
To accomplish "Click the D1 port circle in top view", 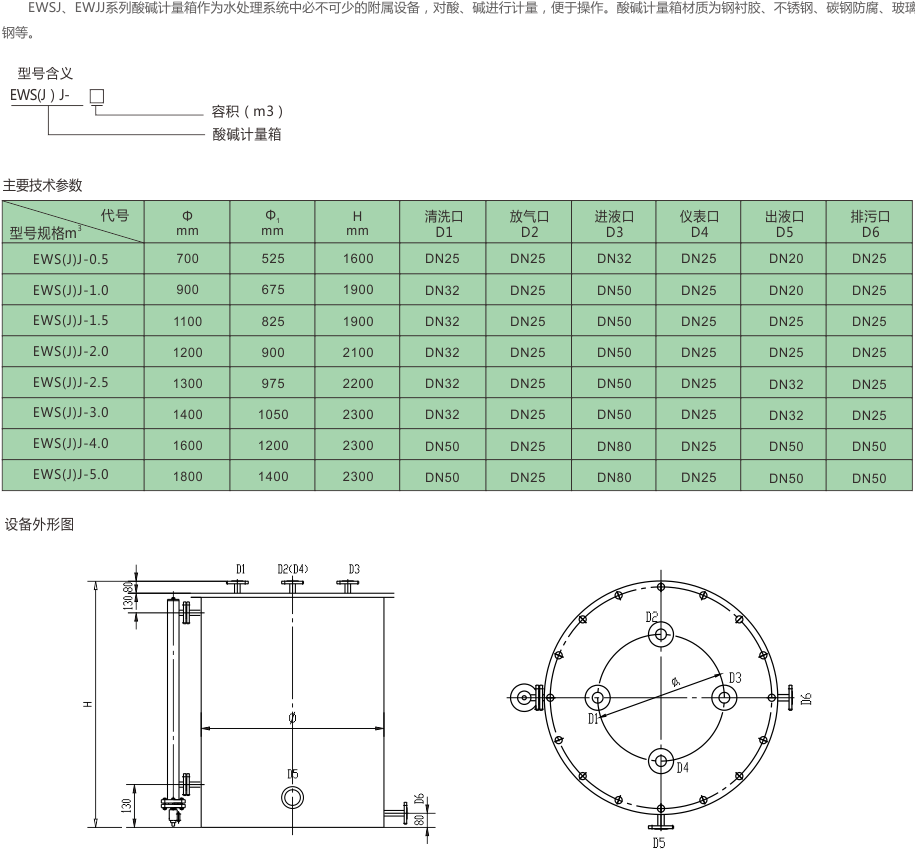I will click(x=598, y=698).
